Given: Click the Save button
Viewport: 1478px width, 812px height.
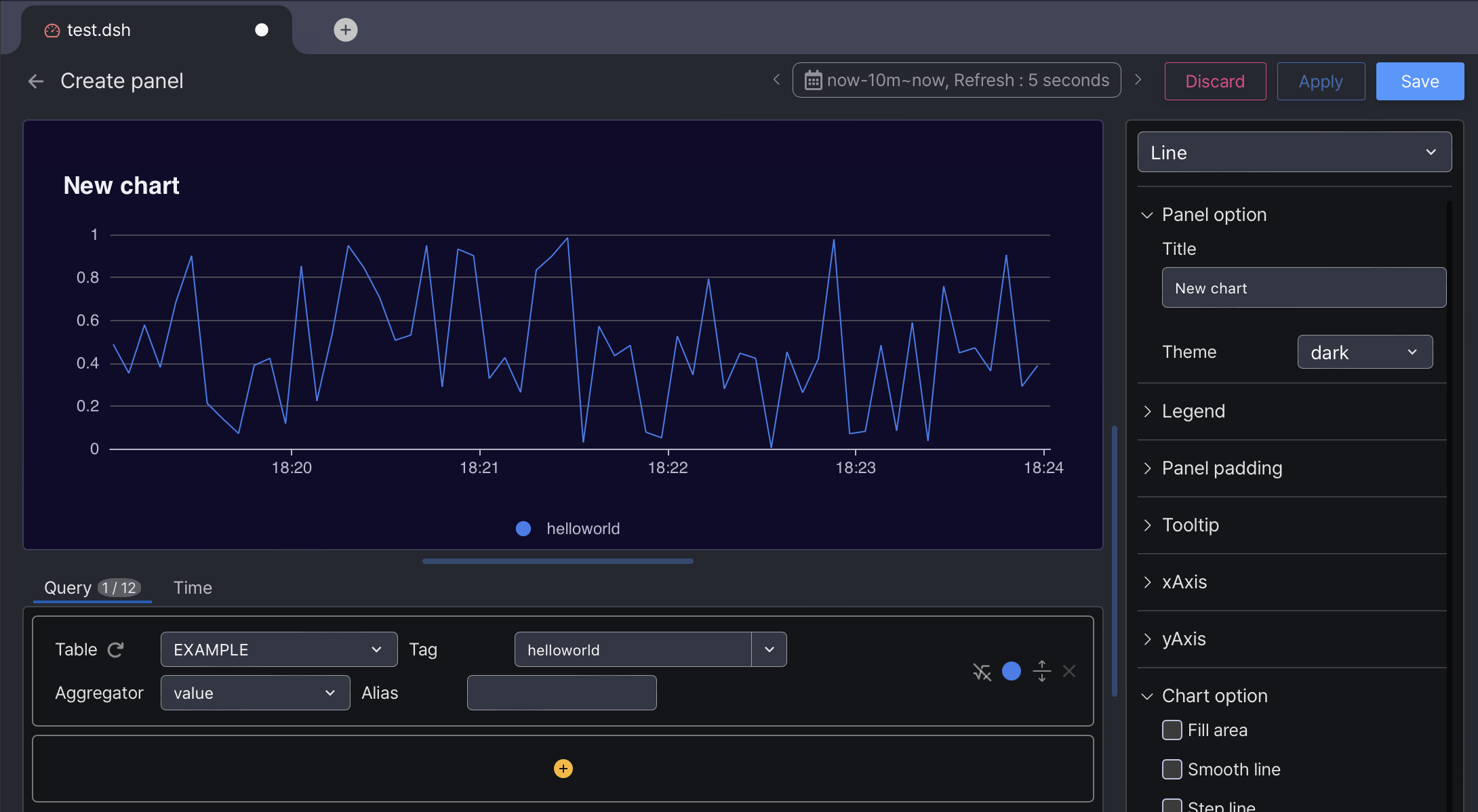Looking at the screenshot, I should click(1420, 81).
